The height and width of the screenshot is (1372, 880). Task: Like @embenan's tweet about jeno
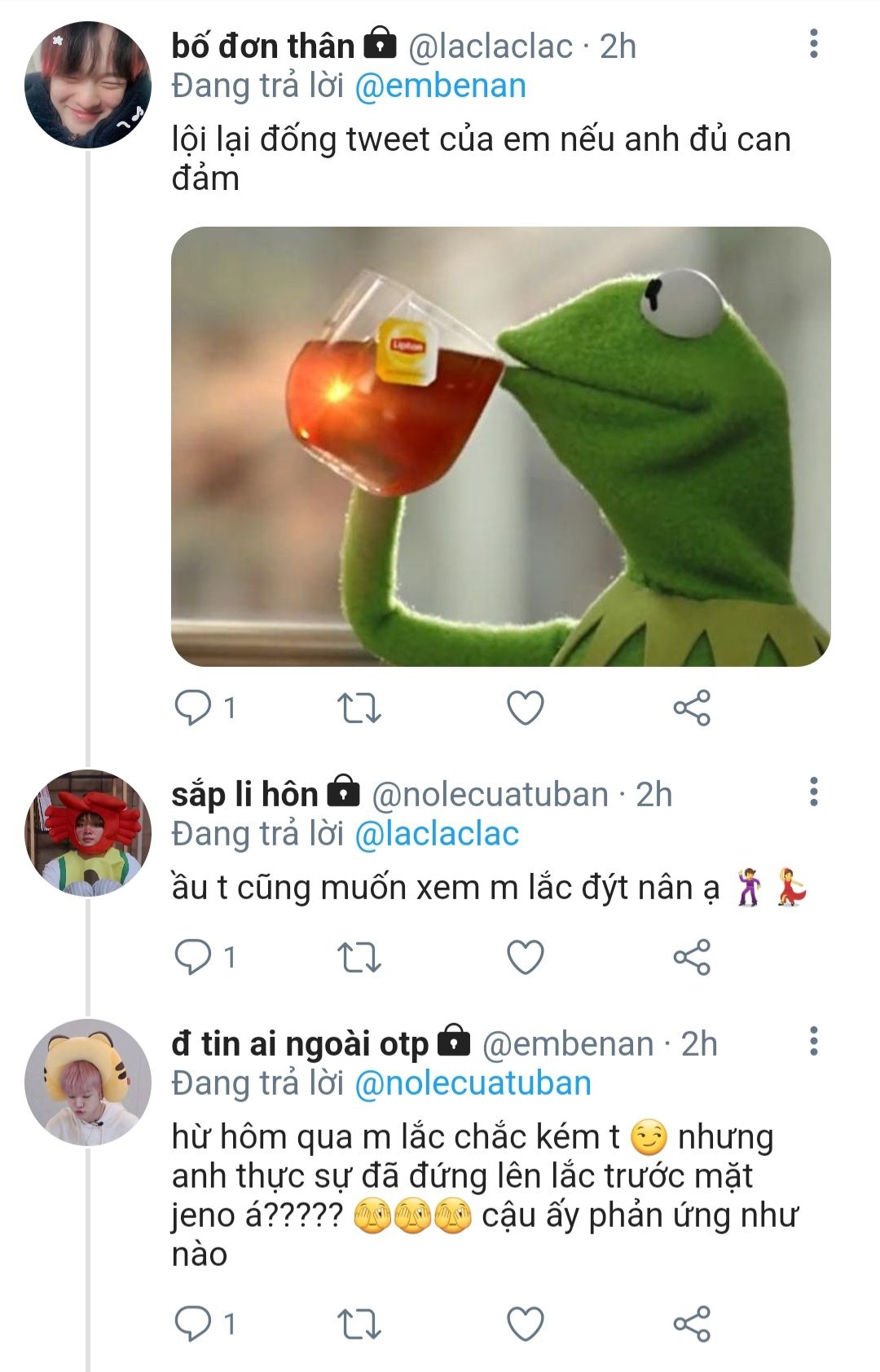tap(526, 1324)
